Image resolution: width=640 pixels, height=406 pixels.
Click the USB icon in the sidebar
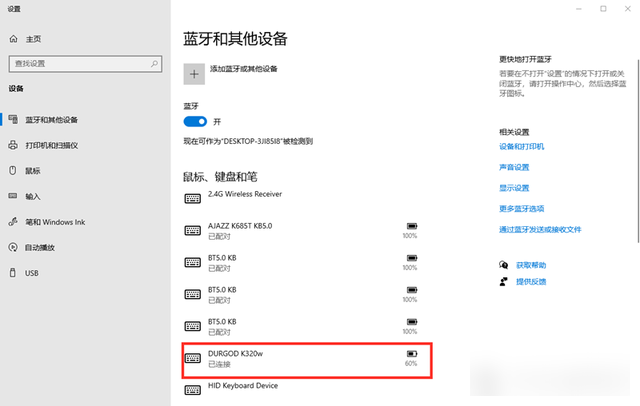[x=13, y=273]
